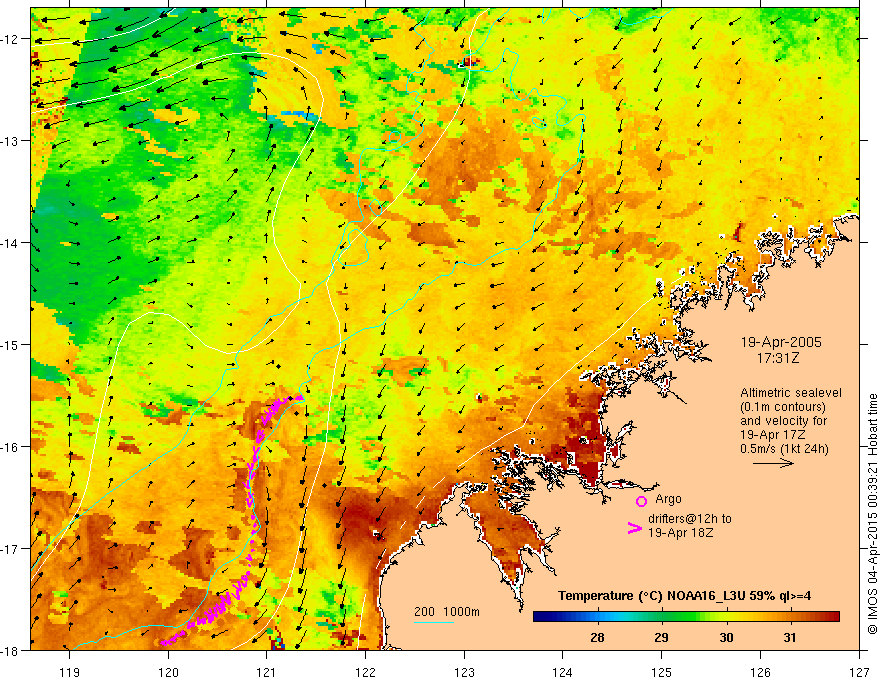This screenshot has height=680, width=880.
Task: Click the latitude axis label -13
Action: [x=10, y=141]
